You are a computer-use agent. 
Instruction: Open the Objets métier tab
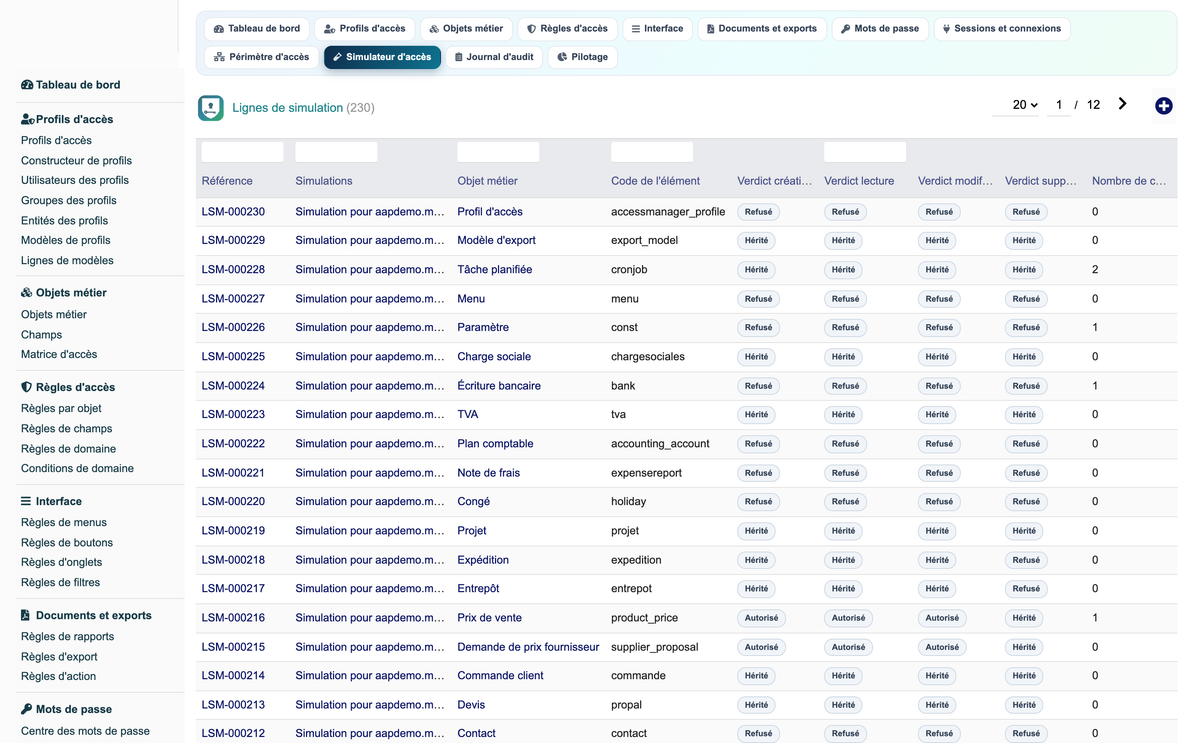point(467,29)
